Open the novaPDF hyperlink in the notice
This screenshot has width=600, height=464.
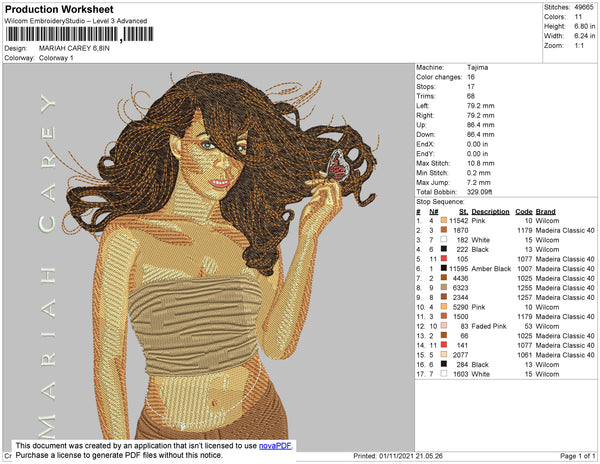click(275, 446)
